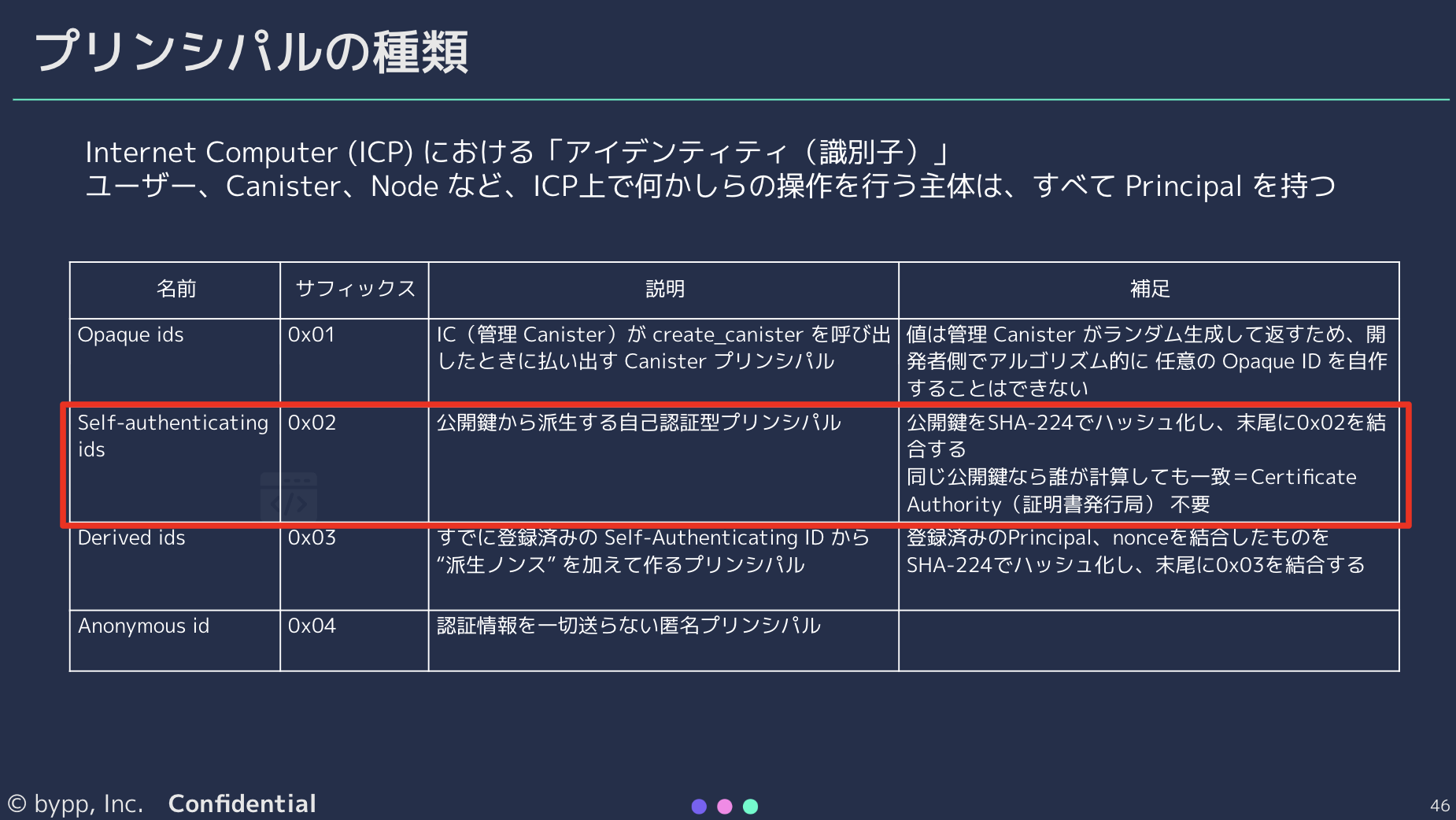The height and width of the screenshot is (820, 1456).
Task: Click the code window icon watermark
Action: [288, 494]
